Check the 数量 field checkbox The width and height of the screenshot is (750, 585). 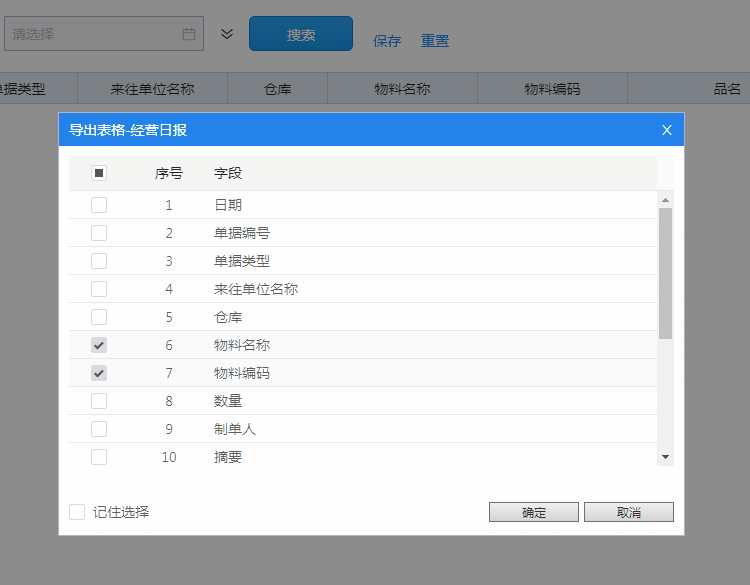[x=99, y=401]
